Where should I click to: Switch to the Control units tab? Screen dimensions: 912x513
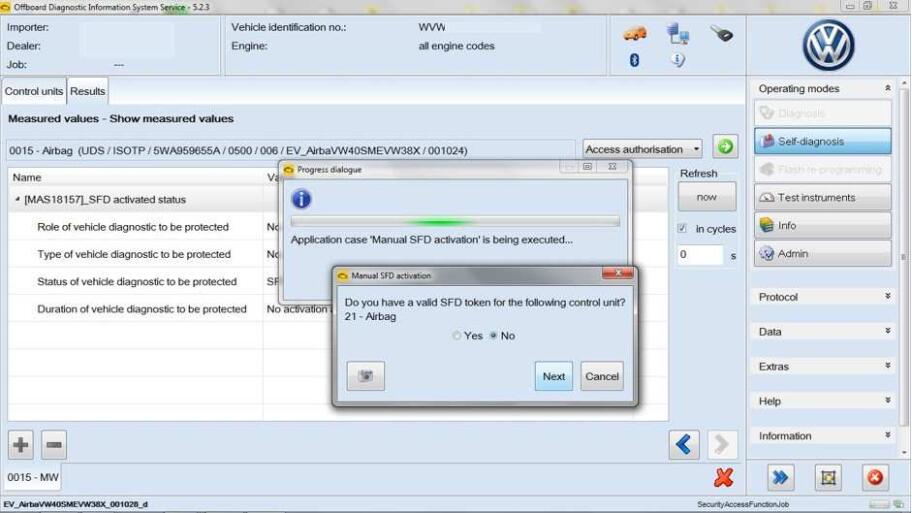pos(34,91)
